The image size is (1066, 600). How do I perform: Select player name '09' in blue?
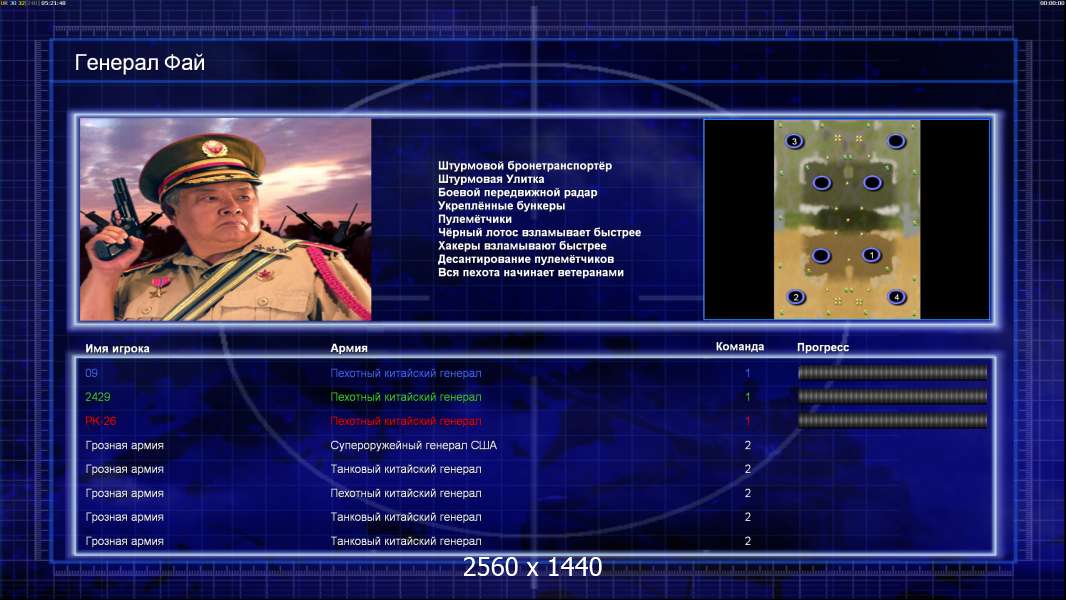[91, 373]
